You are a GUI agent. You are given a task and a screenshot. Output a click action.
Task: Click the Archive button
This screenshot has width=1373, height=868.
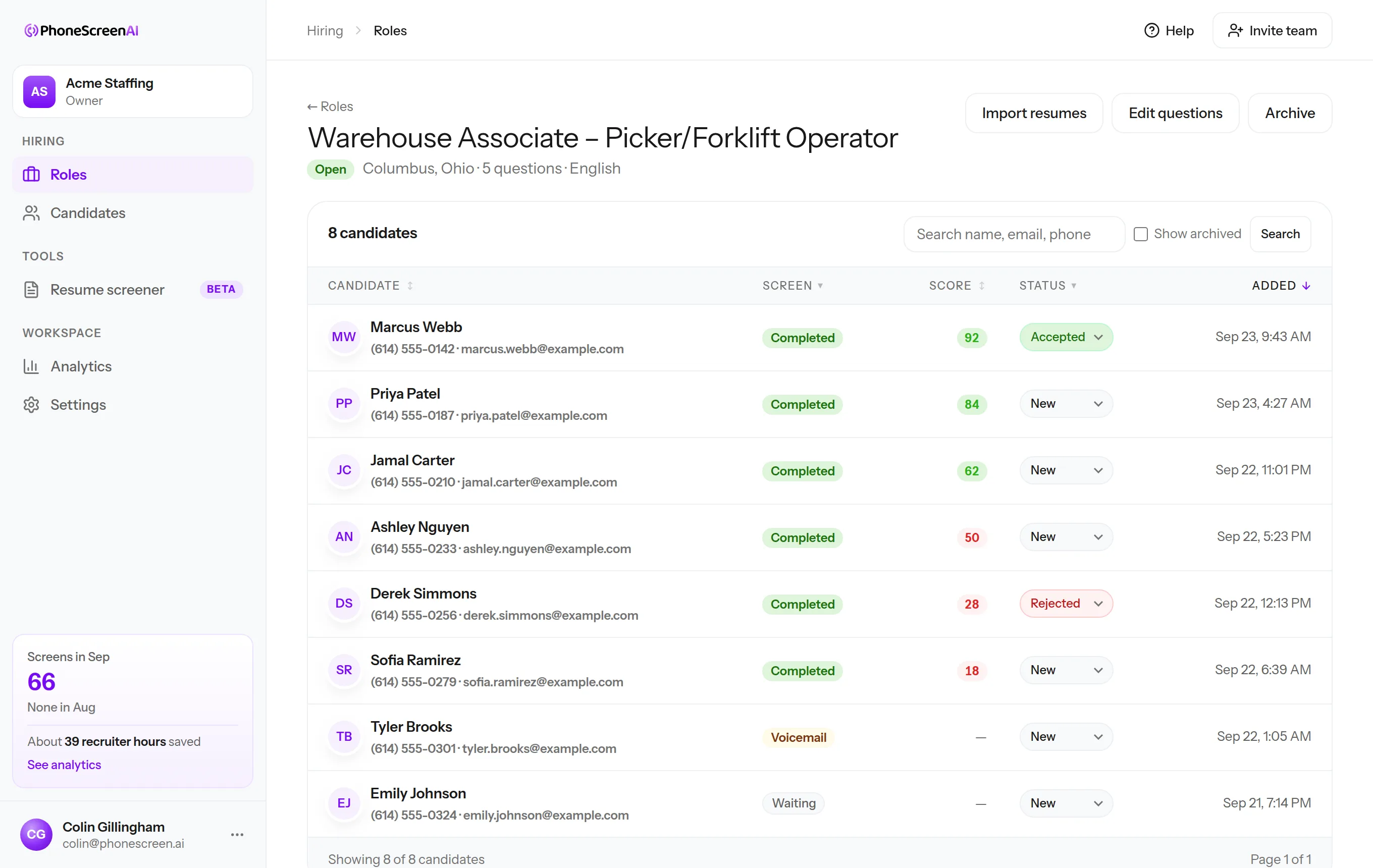(1290, 114)
